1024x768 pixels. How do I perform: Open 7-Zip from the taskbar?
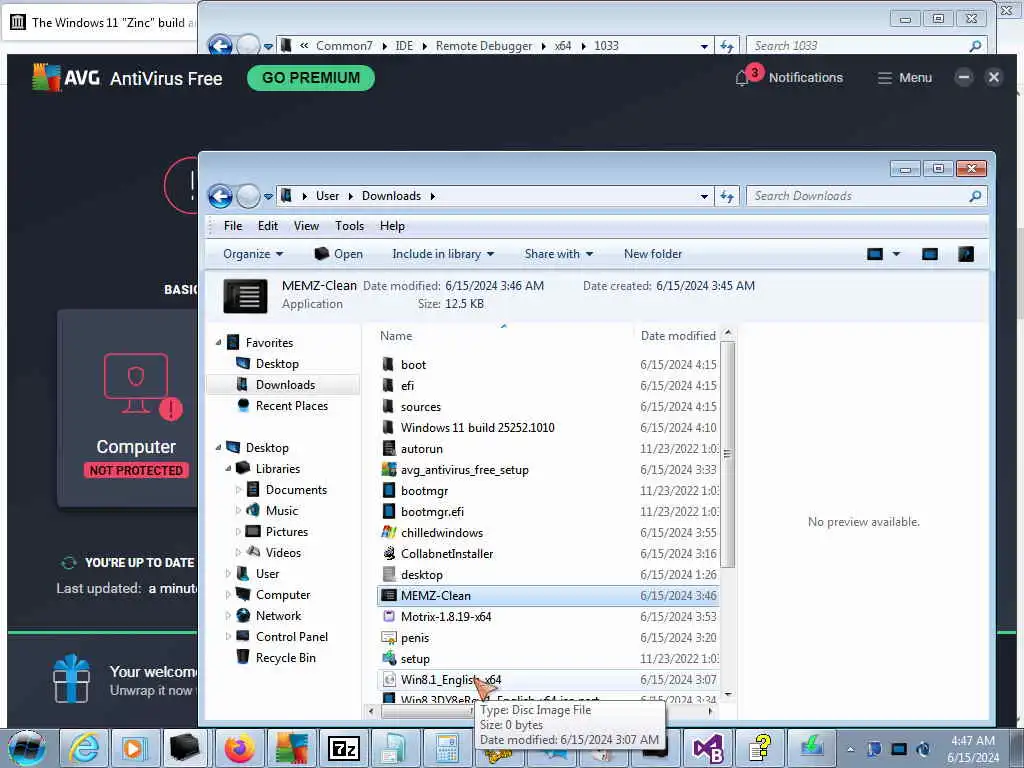(x=344, y=748)
